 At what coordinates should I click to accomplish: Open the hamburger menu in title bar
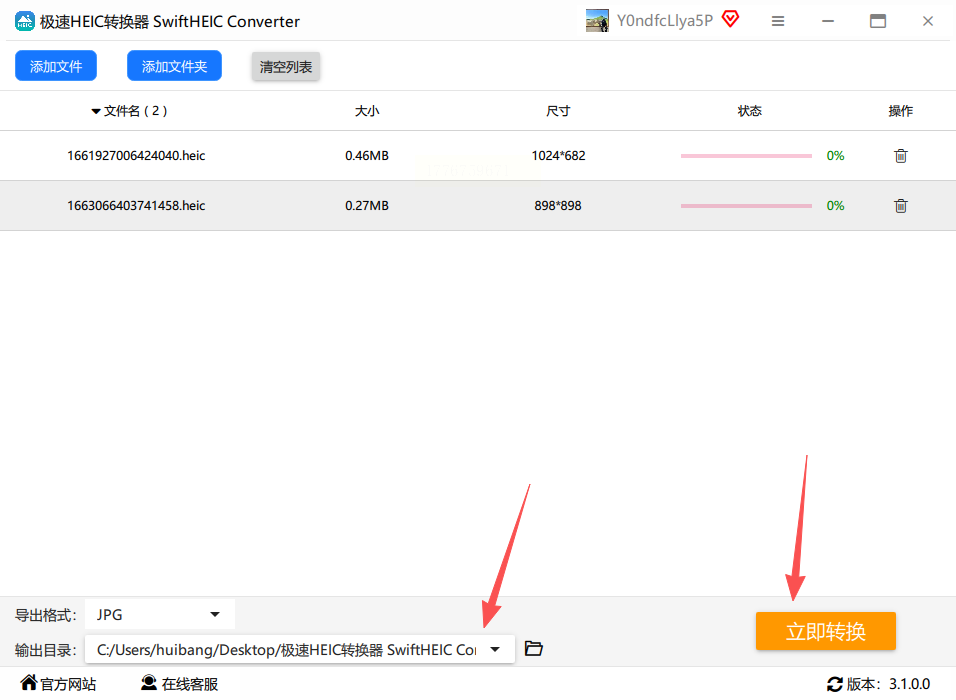777,21
